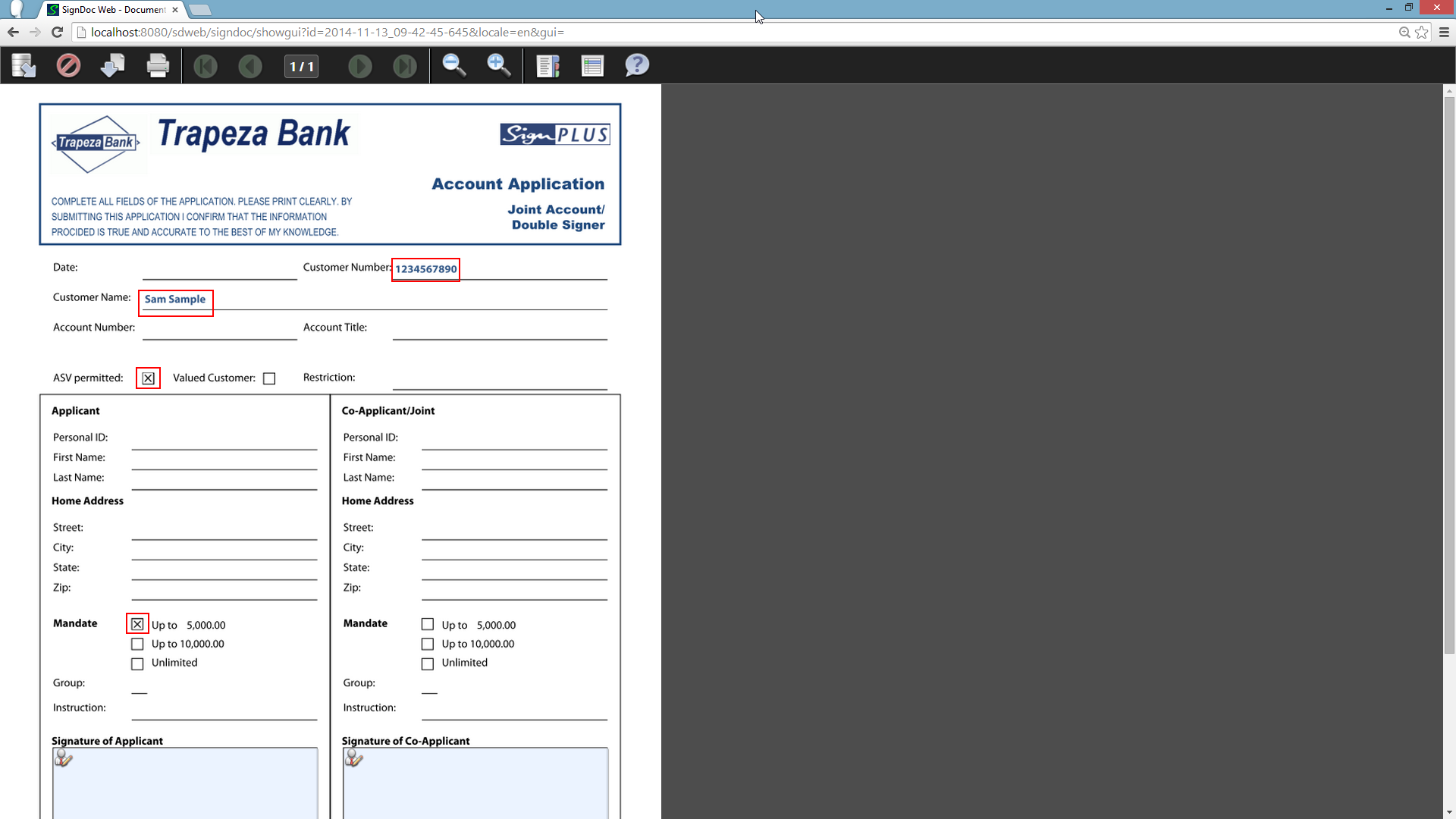1456x819 pixels.
Task: Tick co-applicant's Unlimited mandate checkbox
Action: [428, 664]
